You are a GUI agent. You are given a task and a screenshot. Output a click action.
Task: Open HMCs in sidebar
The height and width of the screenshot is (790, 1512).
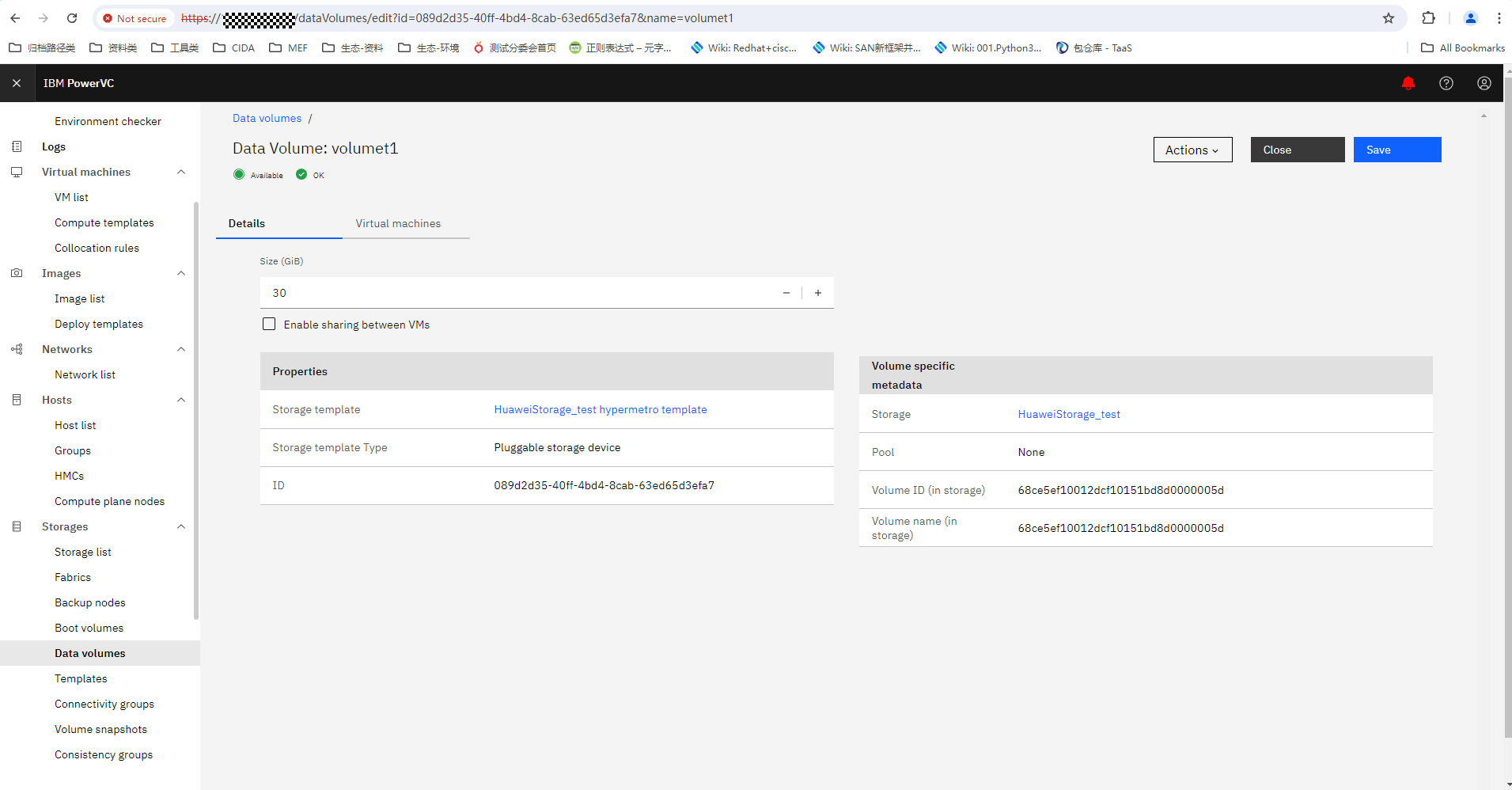pos(69,476)
